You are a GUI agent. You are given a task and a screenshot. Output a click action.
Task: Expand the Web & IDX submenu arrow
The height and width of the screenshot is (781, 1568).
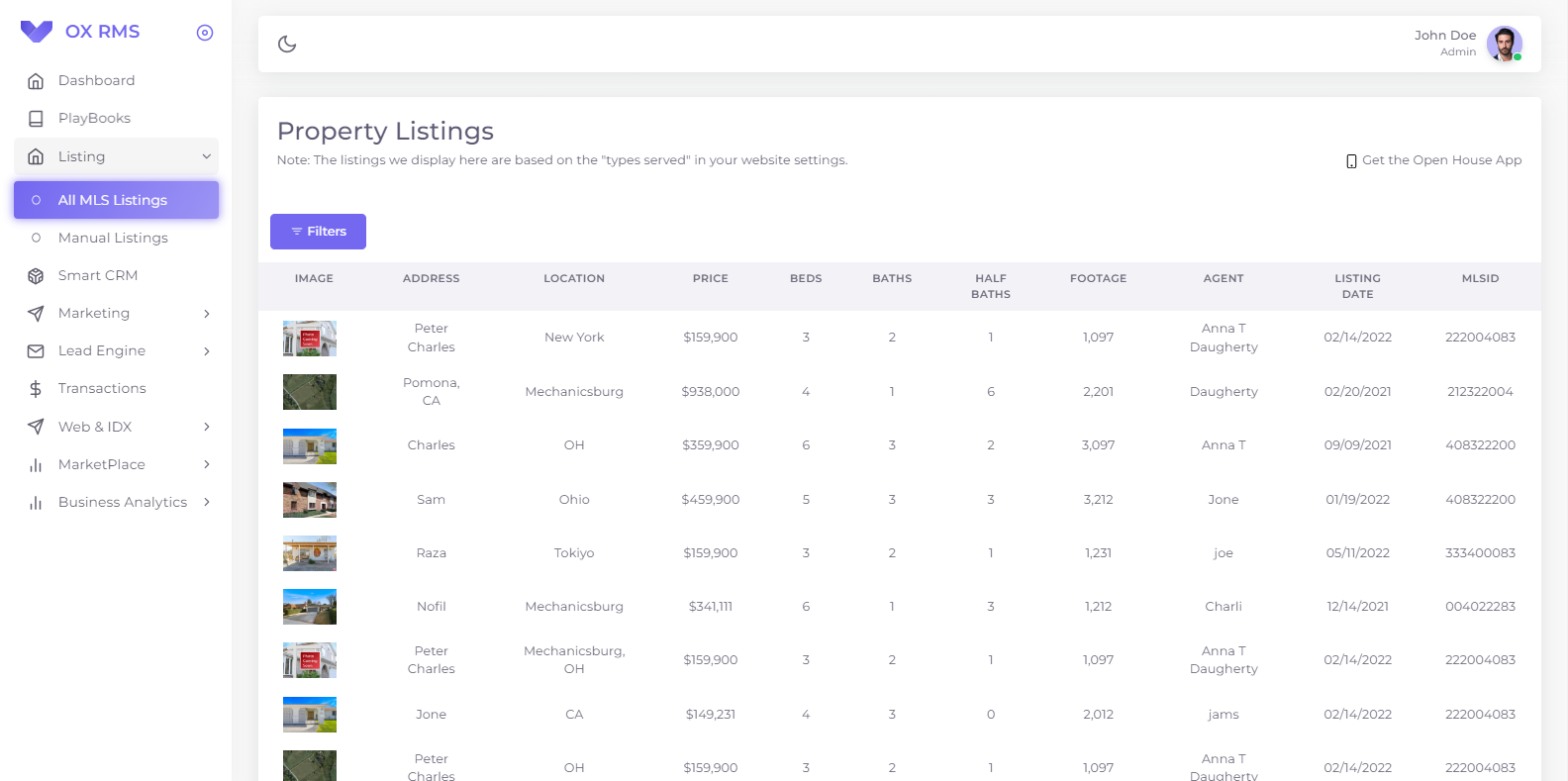[x=207, y=427]
